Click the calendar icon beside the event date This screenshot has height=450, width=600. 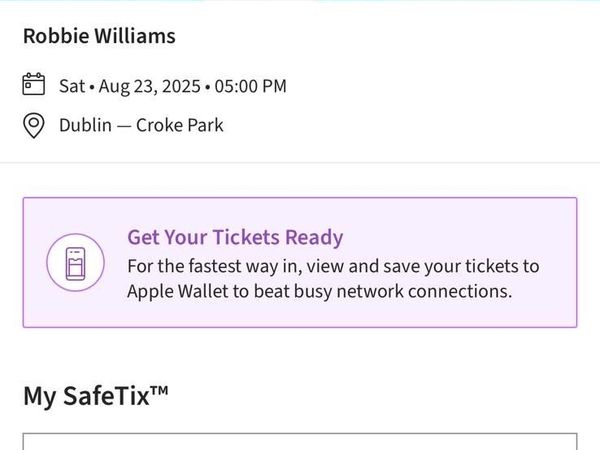[34, 84]
